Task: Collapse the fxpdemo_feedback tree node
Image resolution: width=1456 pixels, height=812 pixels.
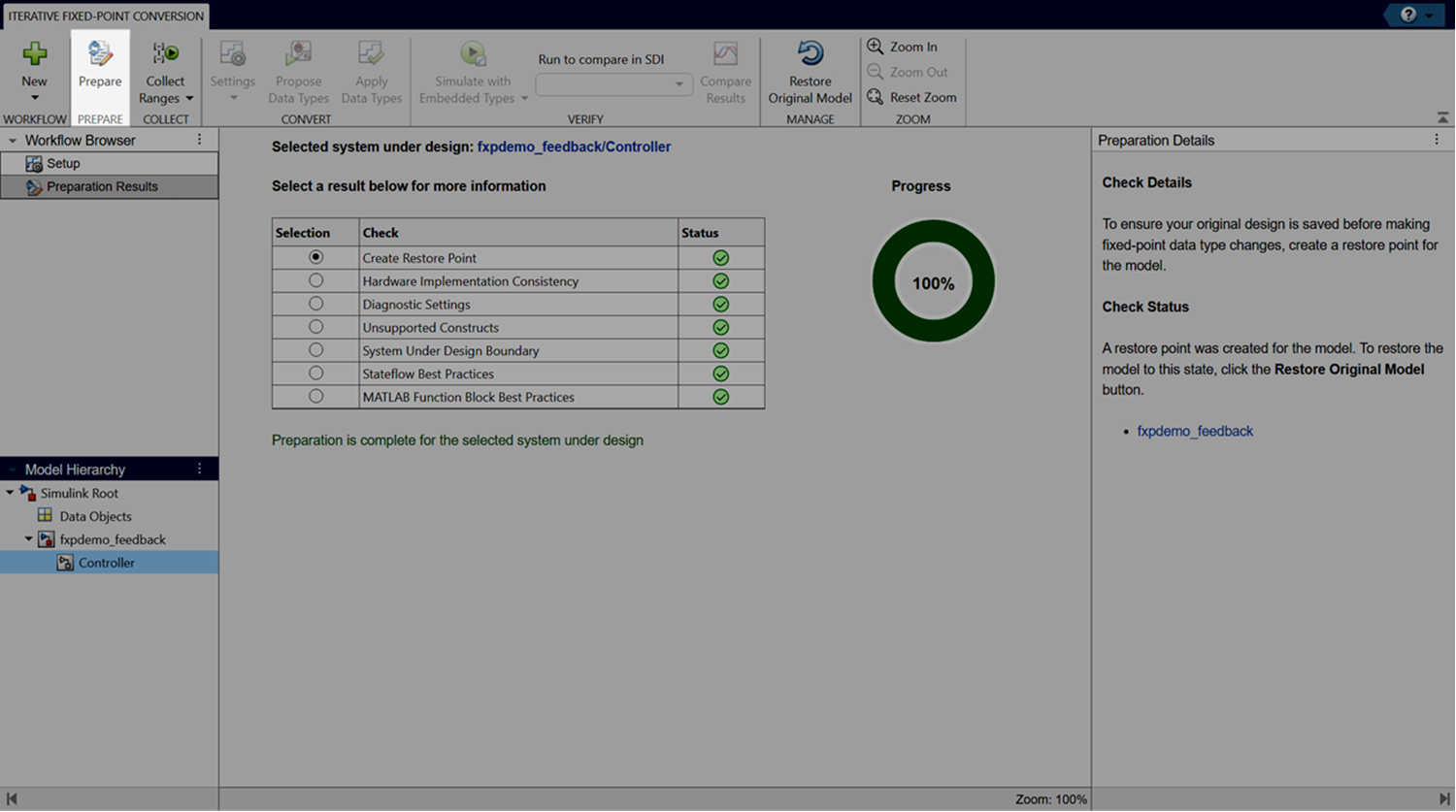Action: click(29, 539)
